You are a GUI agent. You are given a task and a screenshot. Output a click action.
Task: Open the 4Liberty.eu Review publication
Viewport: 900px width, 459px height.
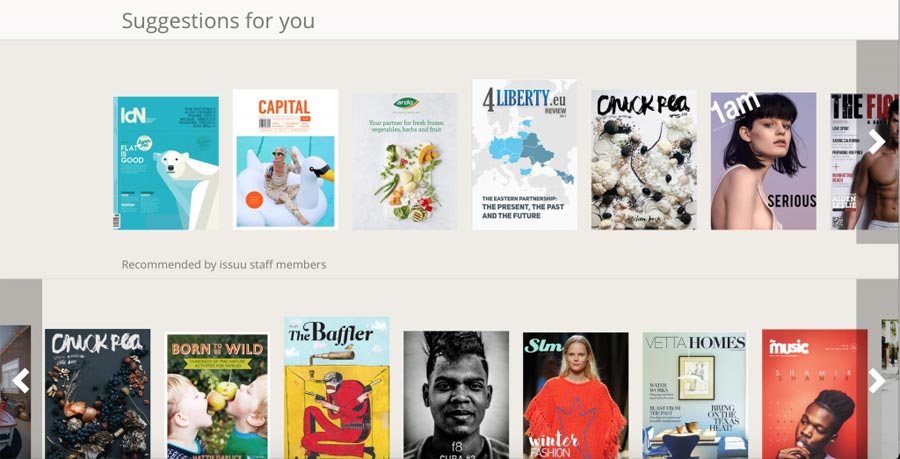point(525,154)
